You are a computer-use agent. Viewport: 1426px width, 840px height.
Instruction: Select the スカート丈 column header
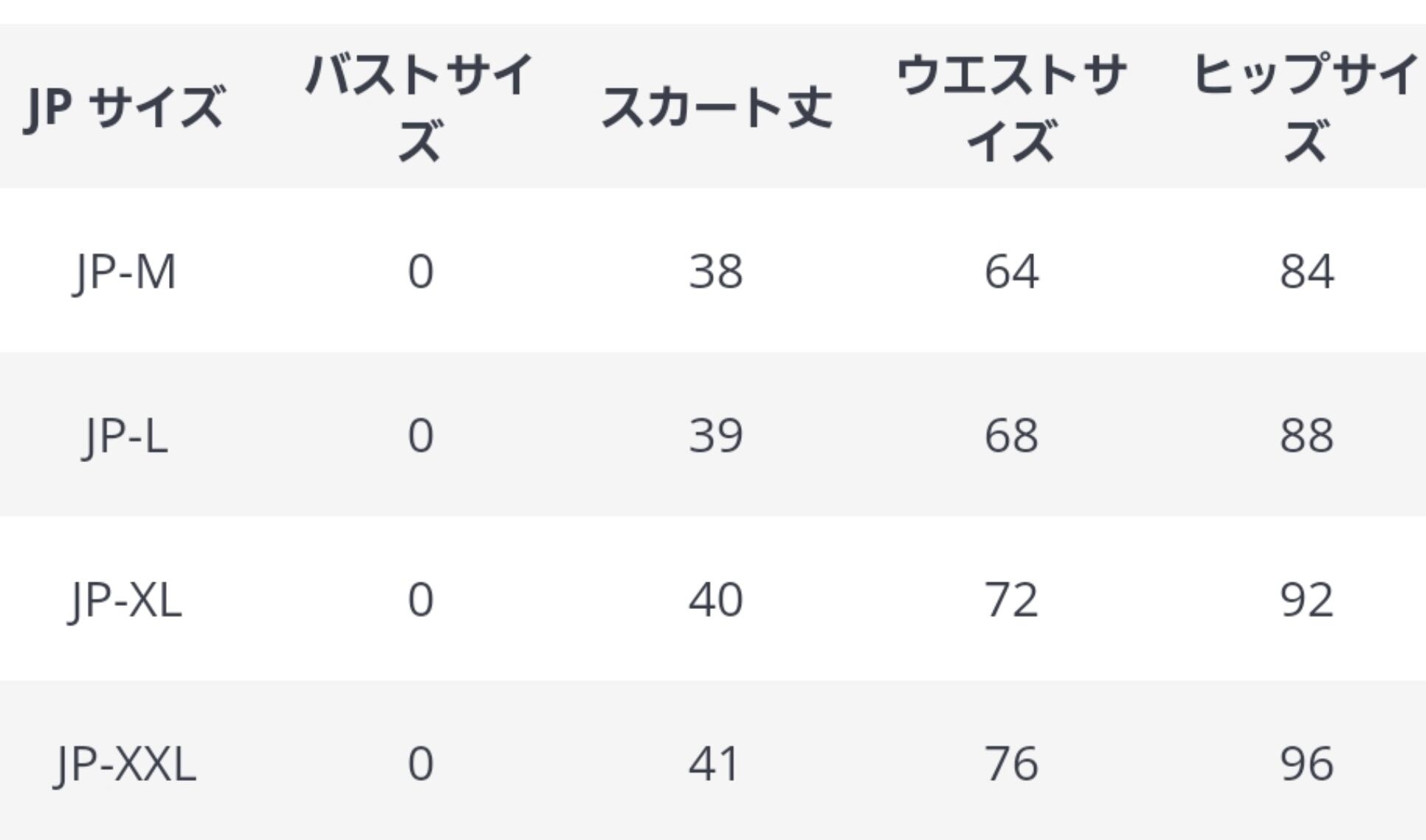pos(716,107)
